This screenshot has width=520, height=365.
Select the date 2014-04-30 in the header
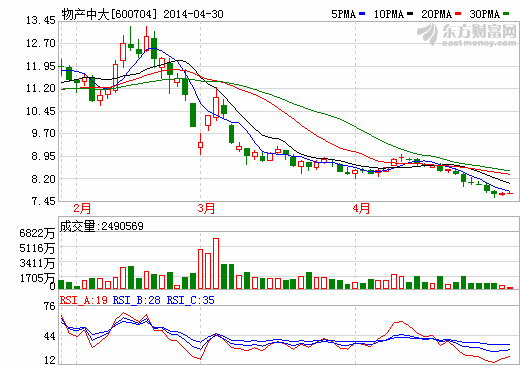193,14
